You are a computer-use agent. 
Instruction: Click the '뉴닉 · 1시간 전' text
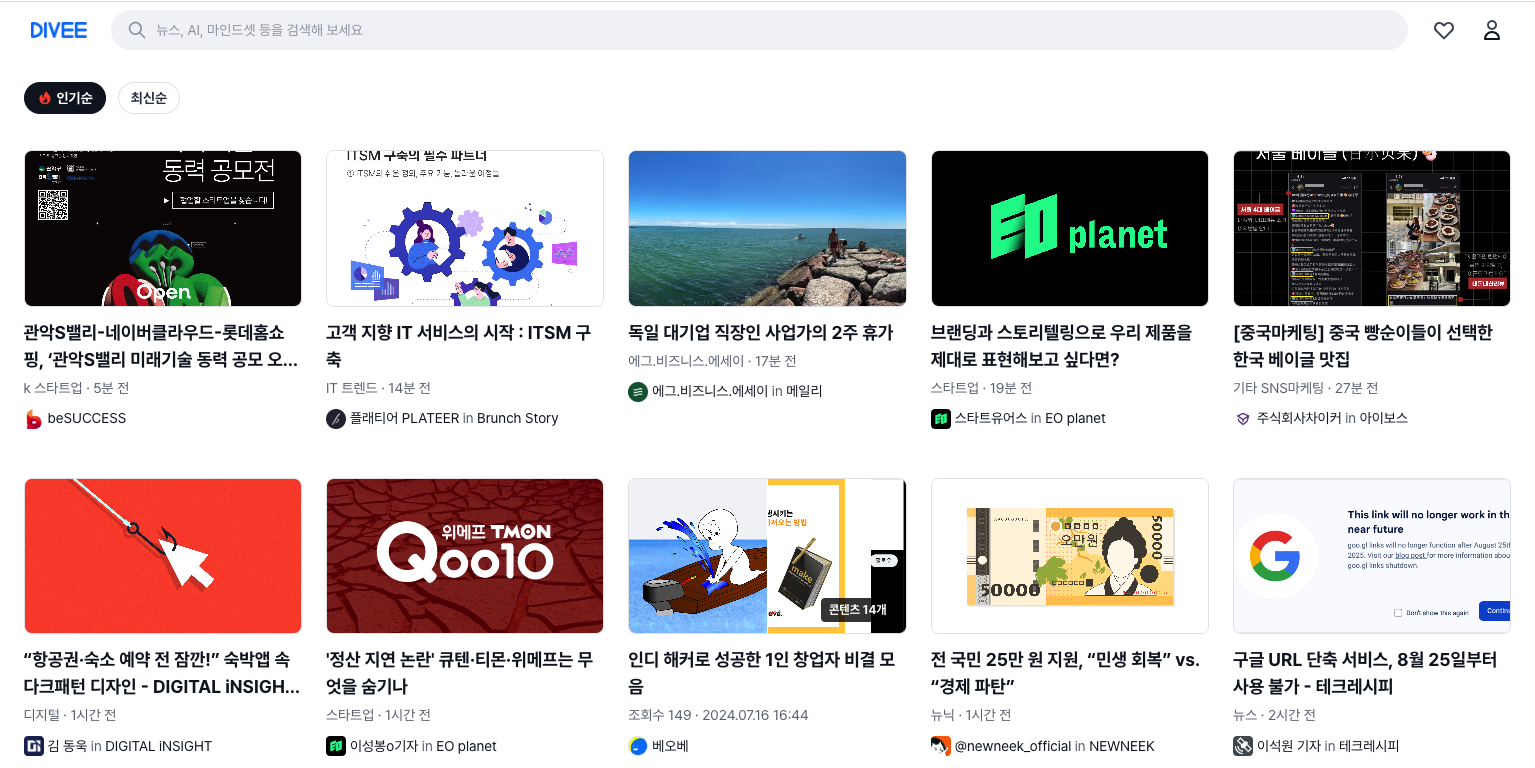(x=971, y=715)
